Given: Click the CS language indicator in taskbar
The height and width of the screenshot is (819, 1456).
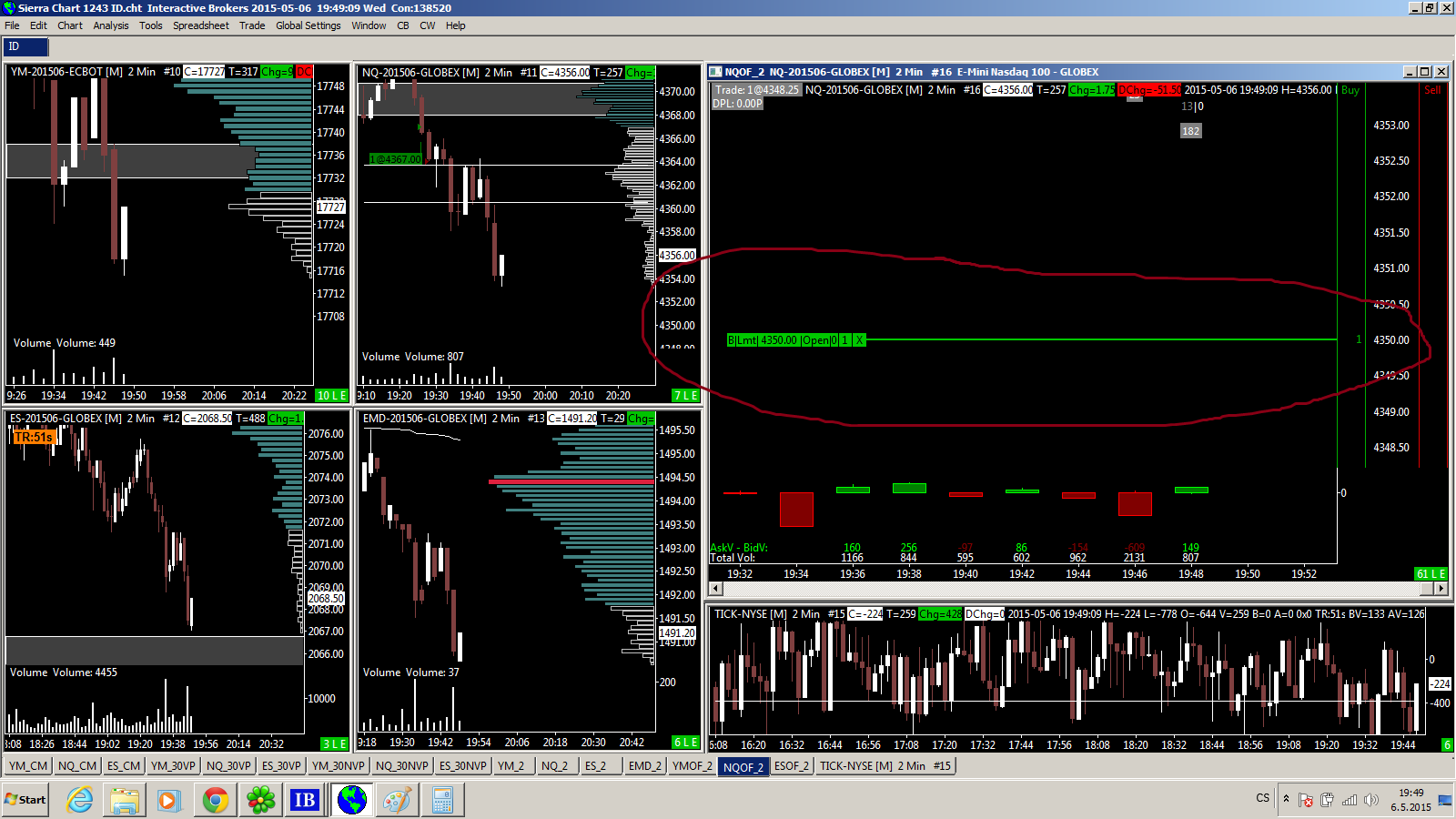Looking at the screenshot, I should (x=1263, y=798).
